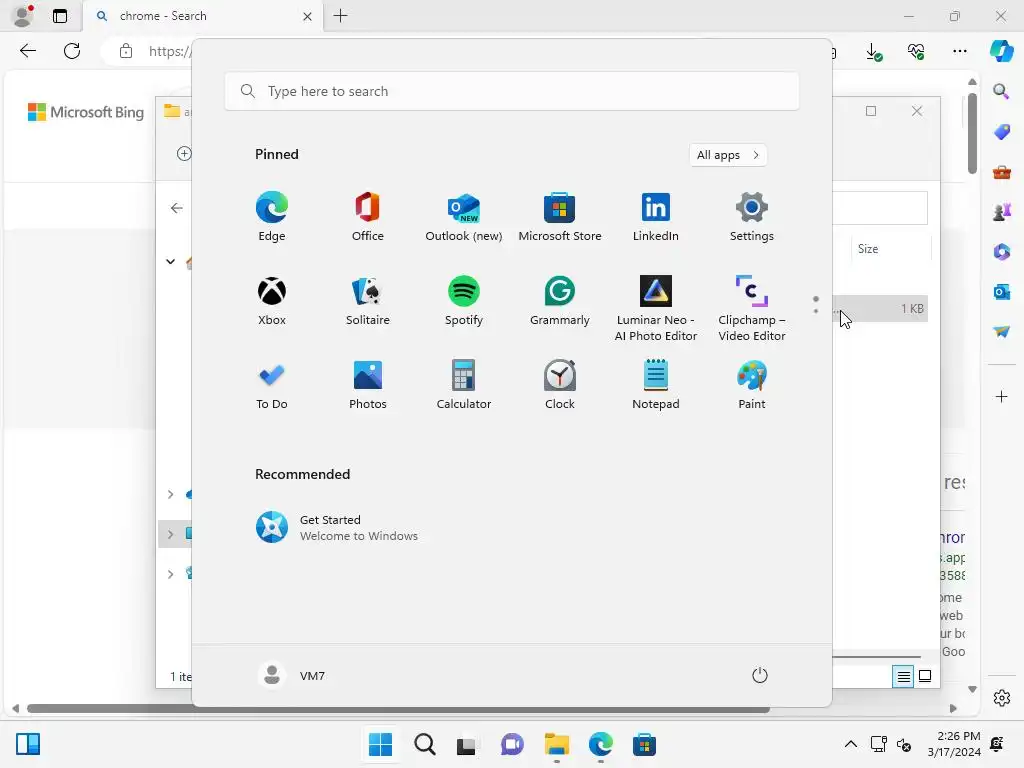Open Outlook in Edge sidebar

(1001, 292)
